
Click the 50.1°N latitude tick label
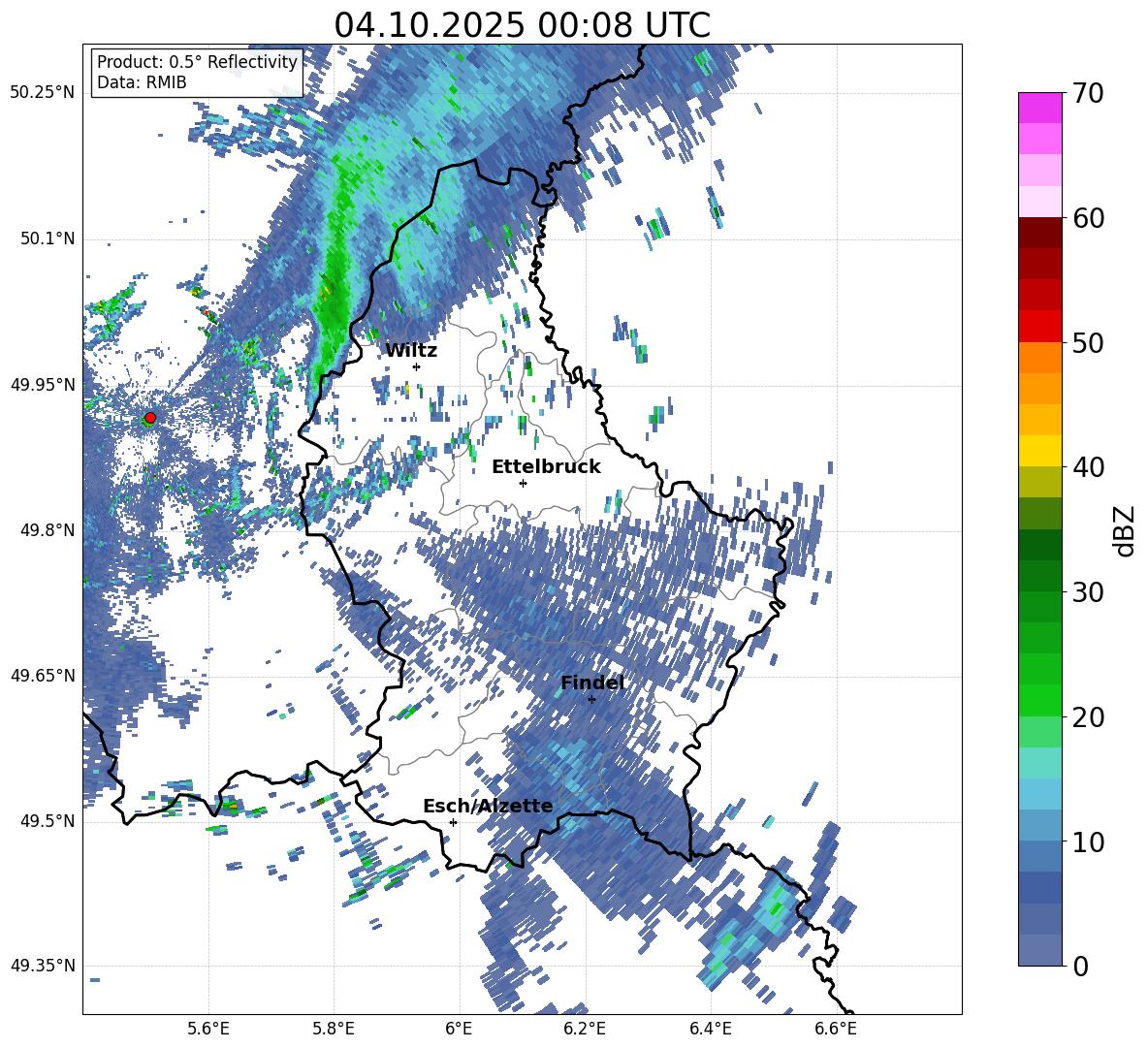coord(48,238)
